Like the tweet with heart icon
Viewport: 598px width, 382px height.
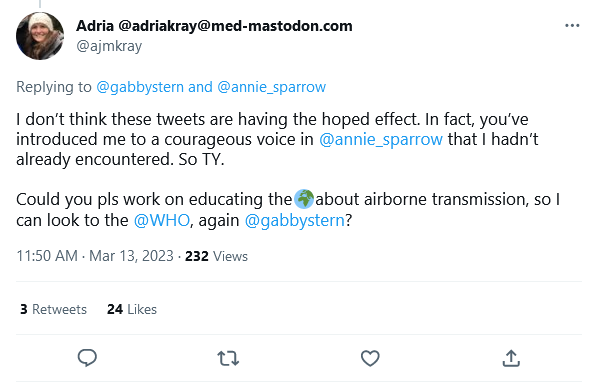click(x=370, y=358)
